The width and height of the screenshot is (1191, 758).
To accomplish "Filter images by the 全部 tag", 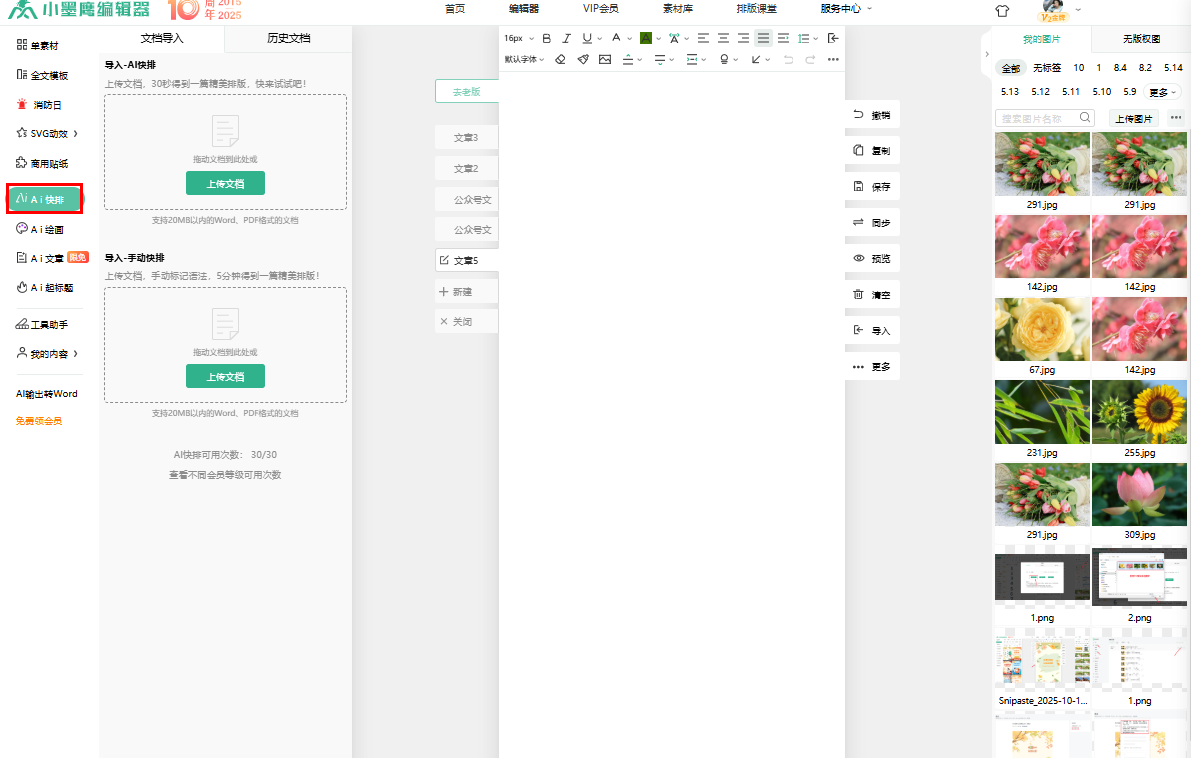I will coord(1011,68).
